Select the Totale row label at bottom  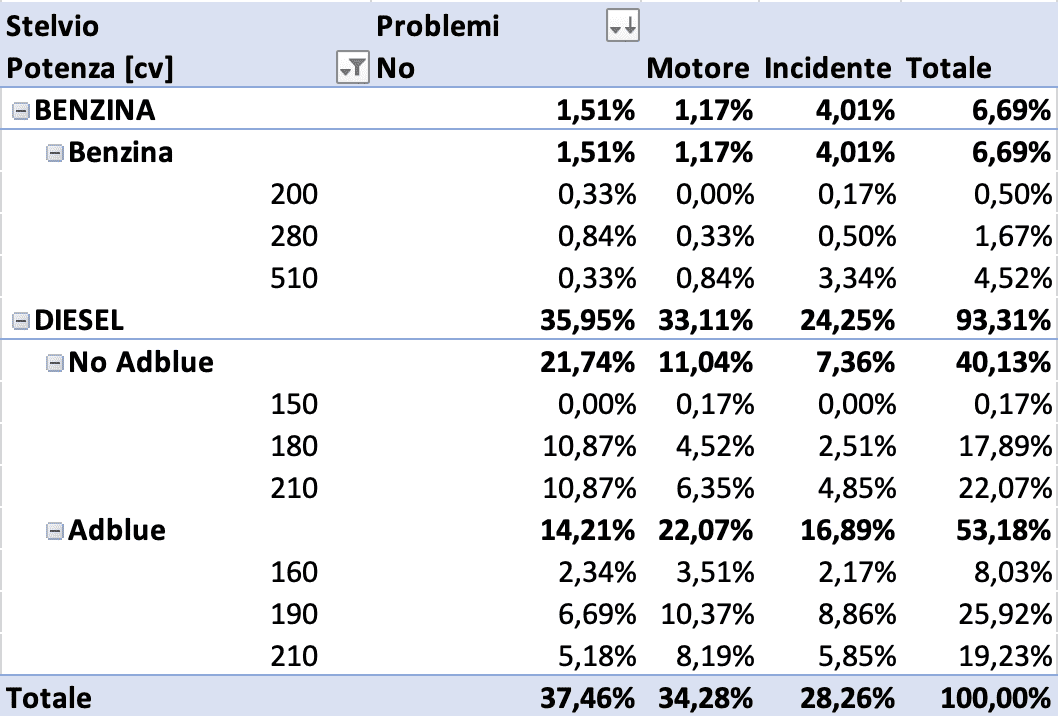(x=49, y=697)
